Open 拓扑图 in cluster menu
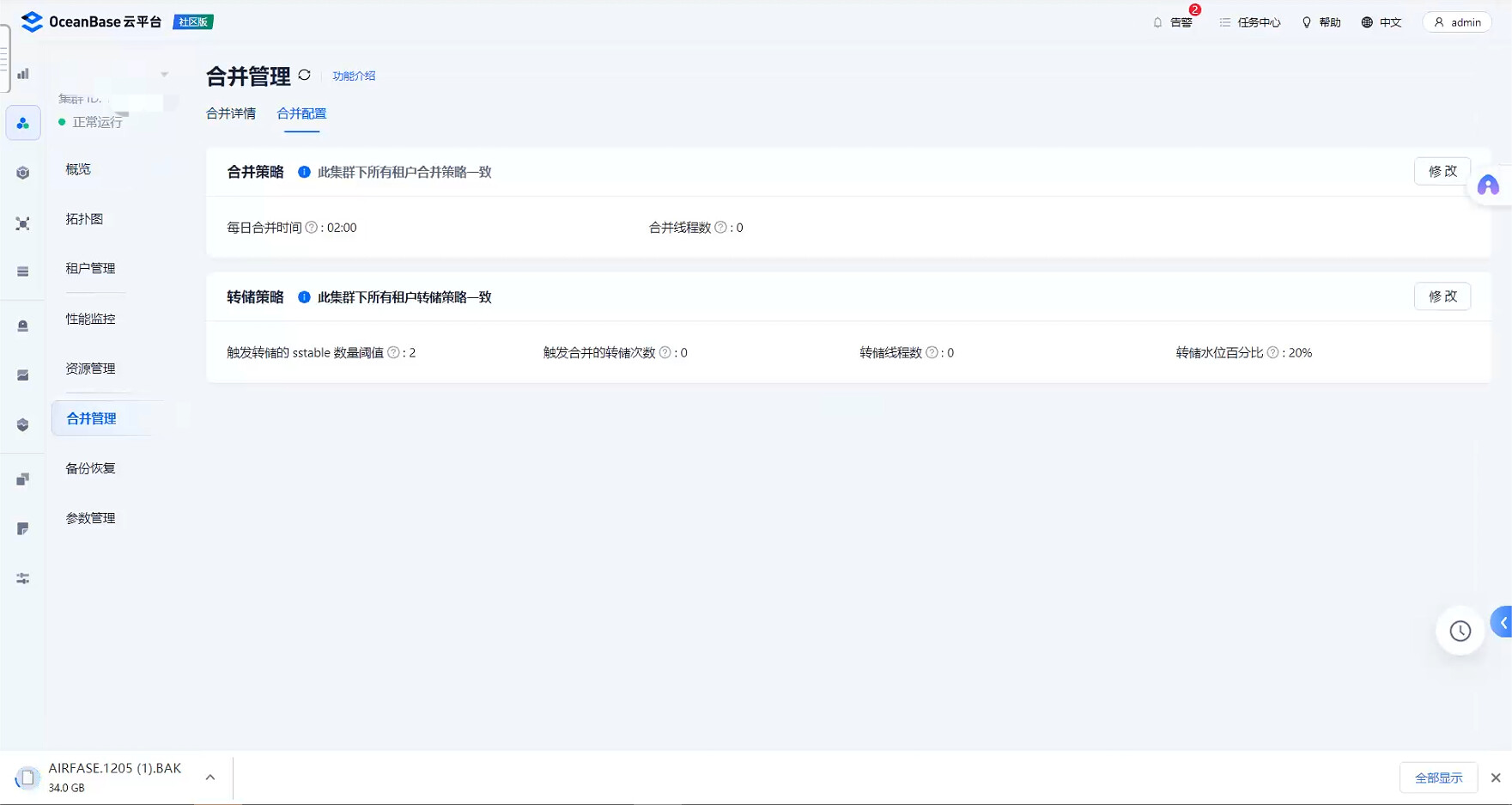This screenshot has width=1512, height=805. pos(84,219)
